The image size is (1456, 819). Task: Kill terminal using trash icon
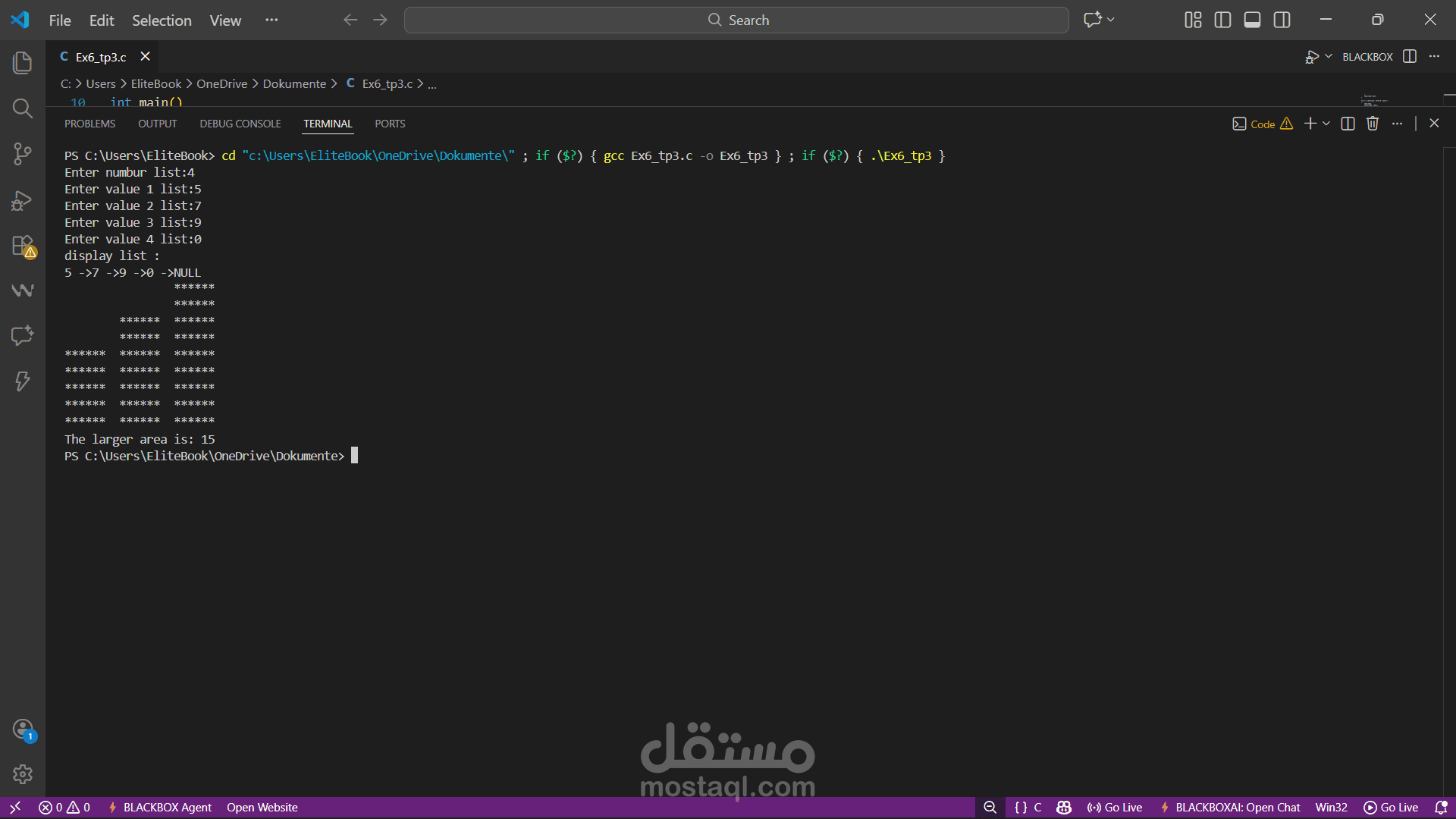tap(1373, 124)
